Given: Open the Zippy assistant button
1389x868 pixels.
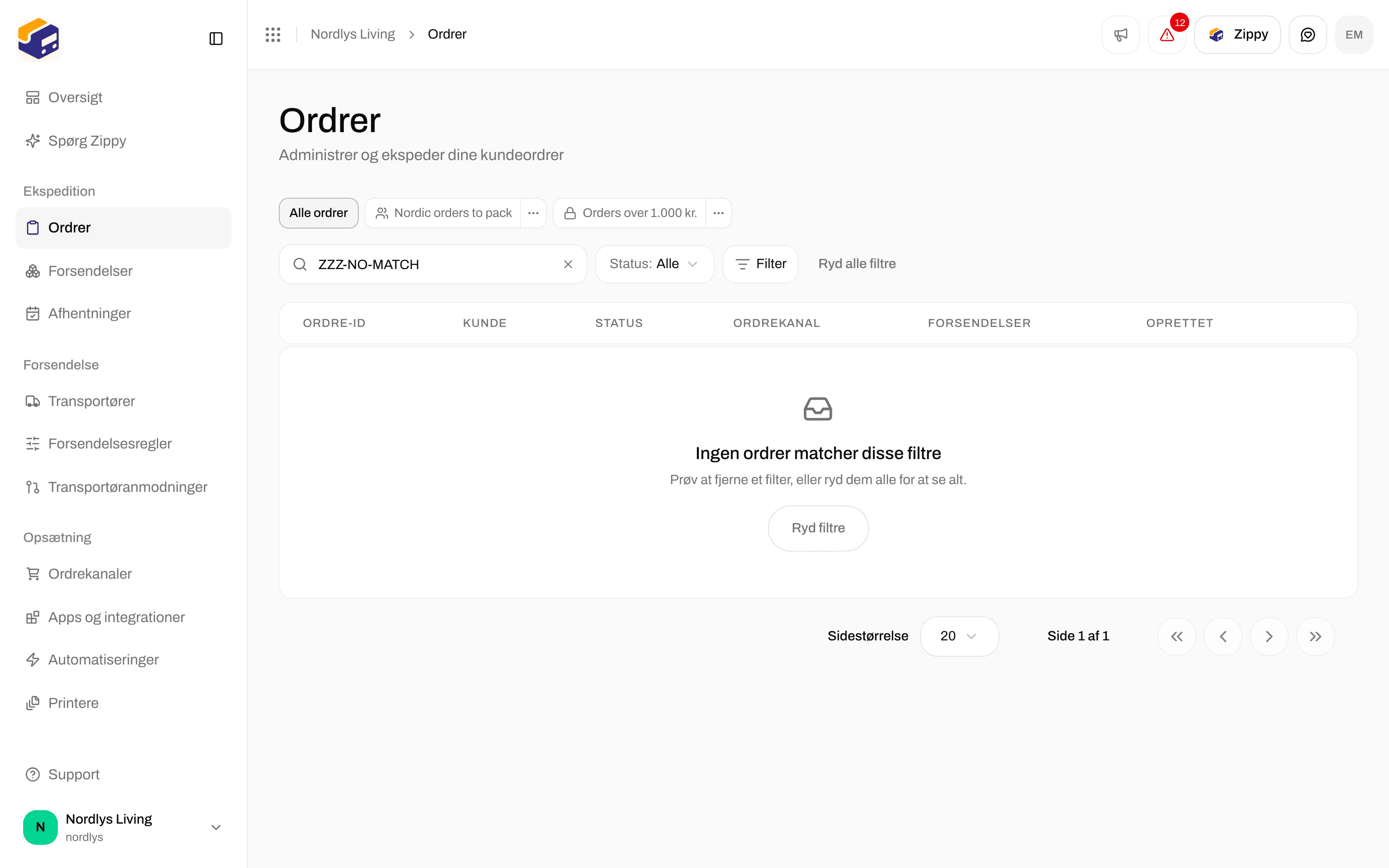Looking at the screenshot, I should pos(1238,34).
